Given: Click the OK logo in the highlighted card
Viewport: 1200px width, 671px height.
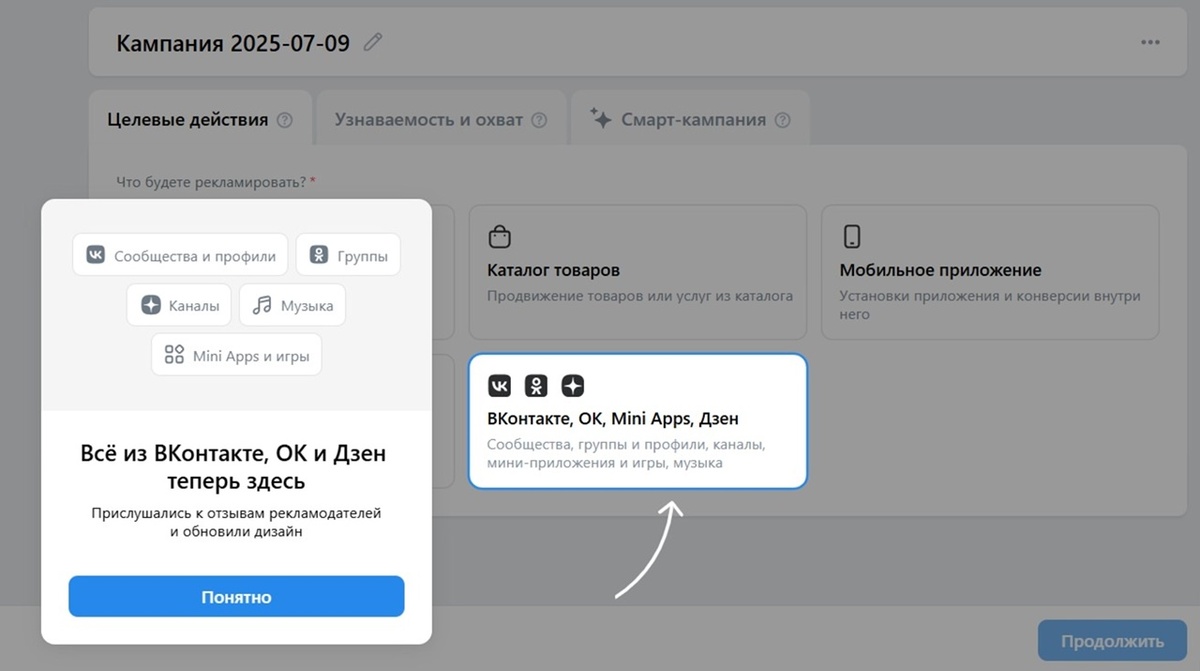Looking at the screenshot, I should pos(536,386).
